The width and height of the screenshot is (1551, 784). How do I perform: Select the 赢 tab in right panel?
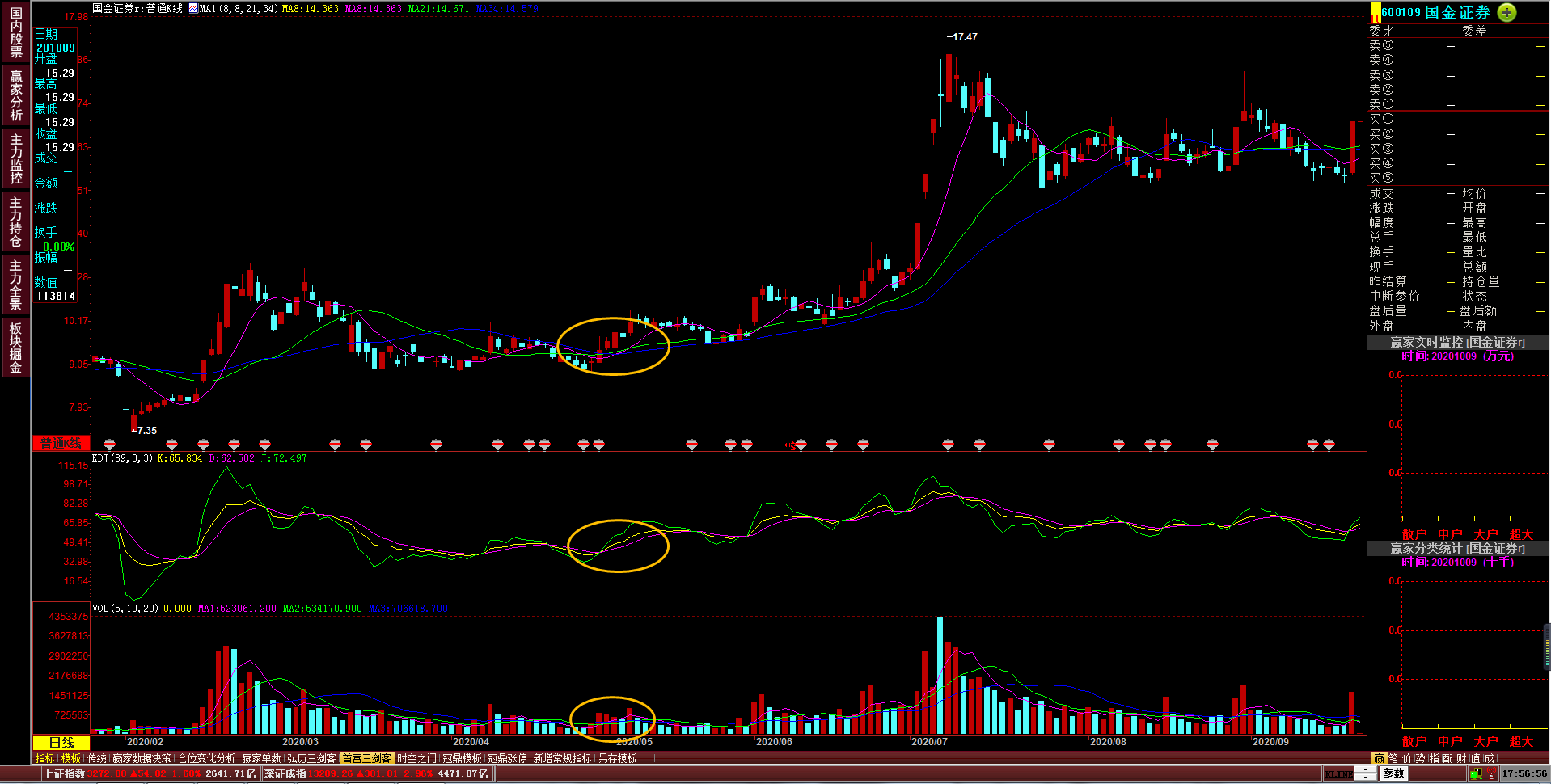click(1379, 758)
